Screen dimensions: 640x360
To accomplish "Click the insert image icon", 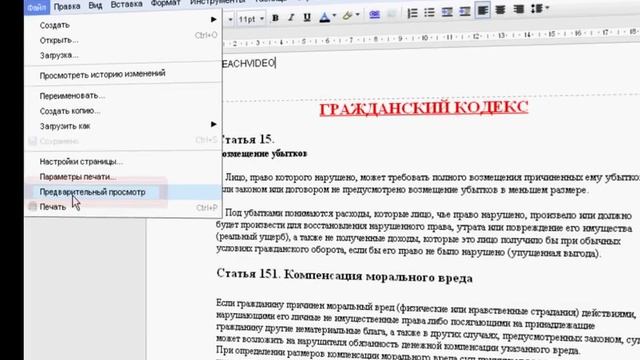I will coord(391,14).
